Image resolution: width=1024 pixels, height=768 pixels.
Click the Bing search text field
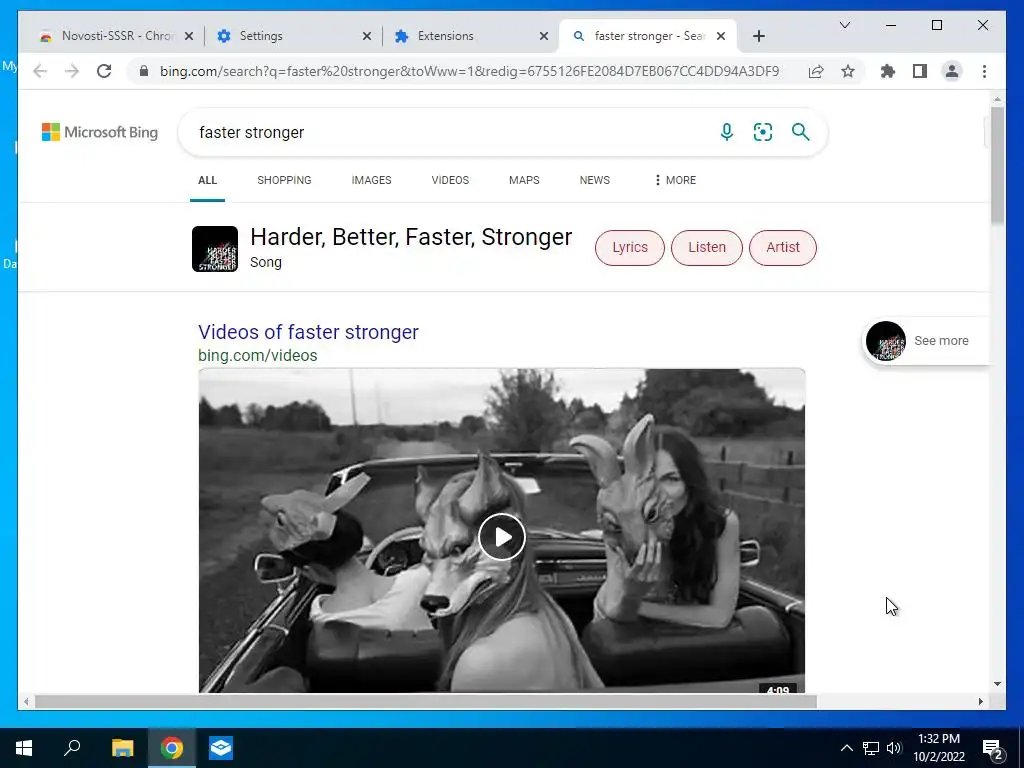click(x=451, y=132)
